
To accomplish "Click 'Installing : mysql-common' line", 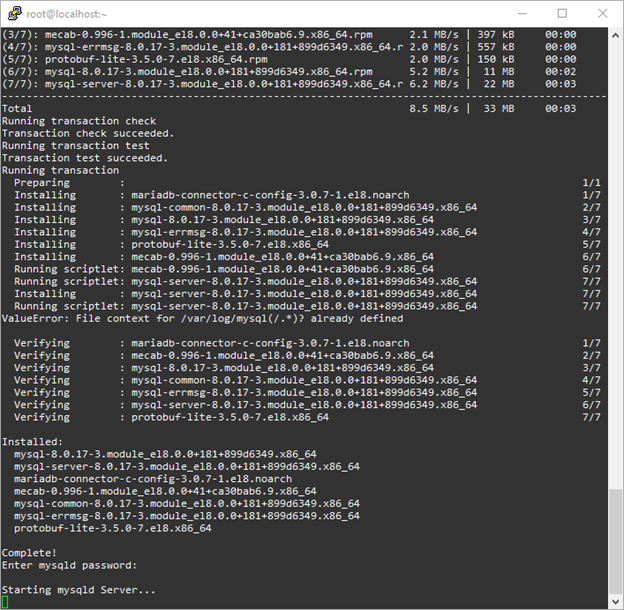I will point(307,208).
